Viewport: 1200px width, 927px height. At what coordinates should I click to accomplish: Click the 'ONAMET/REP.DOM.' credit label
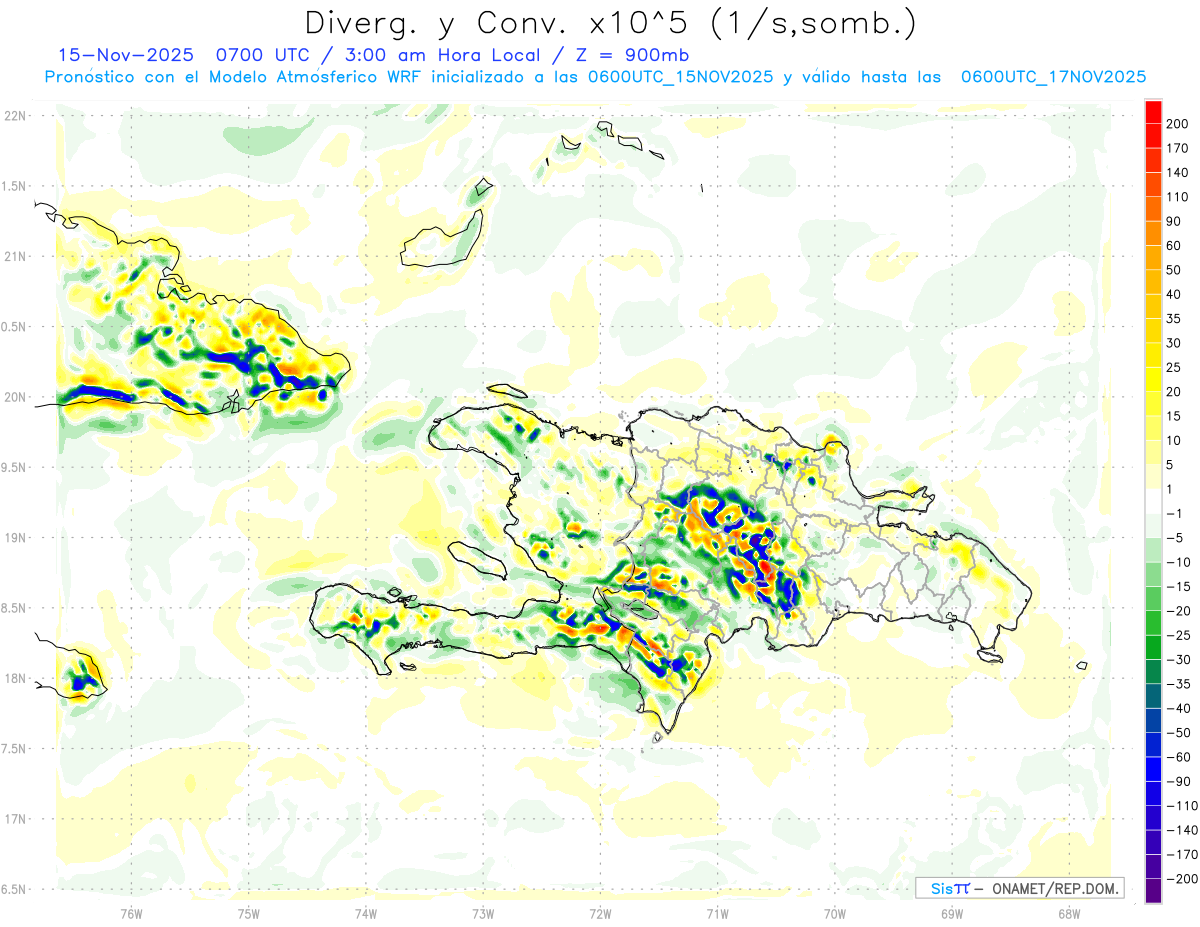point(1057,888)
